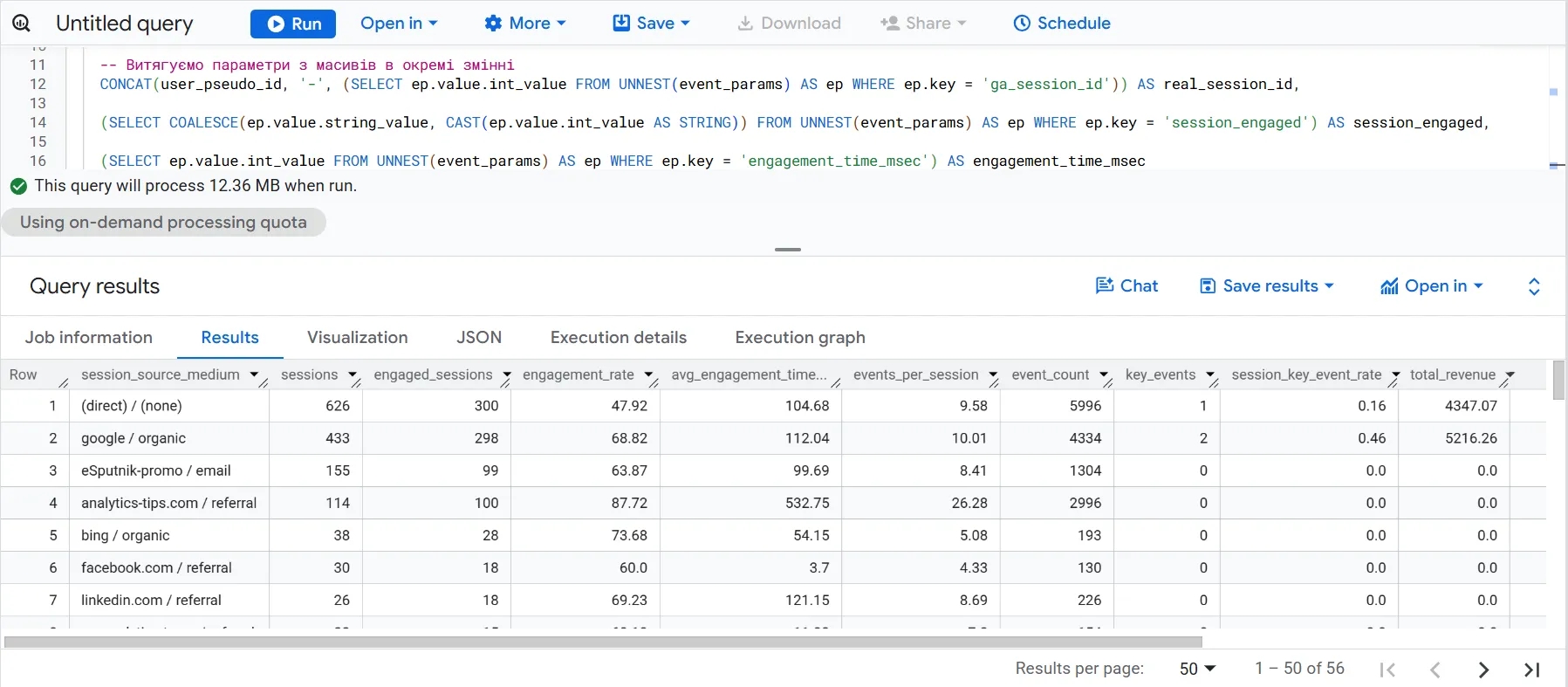
Task: Open engagement_rate column menu arrow
Action: click(x=649, y=375)
